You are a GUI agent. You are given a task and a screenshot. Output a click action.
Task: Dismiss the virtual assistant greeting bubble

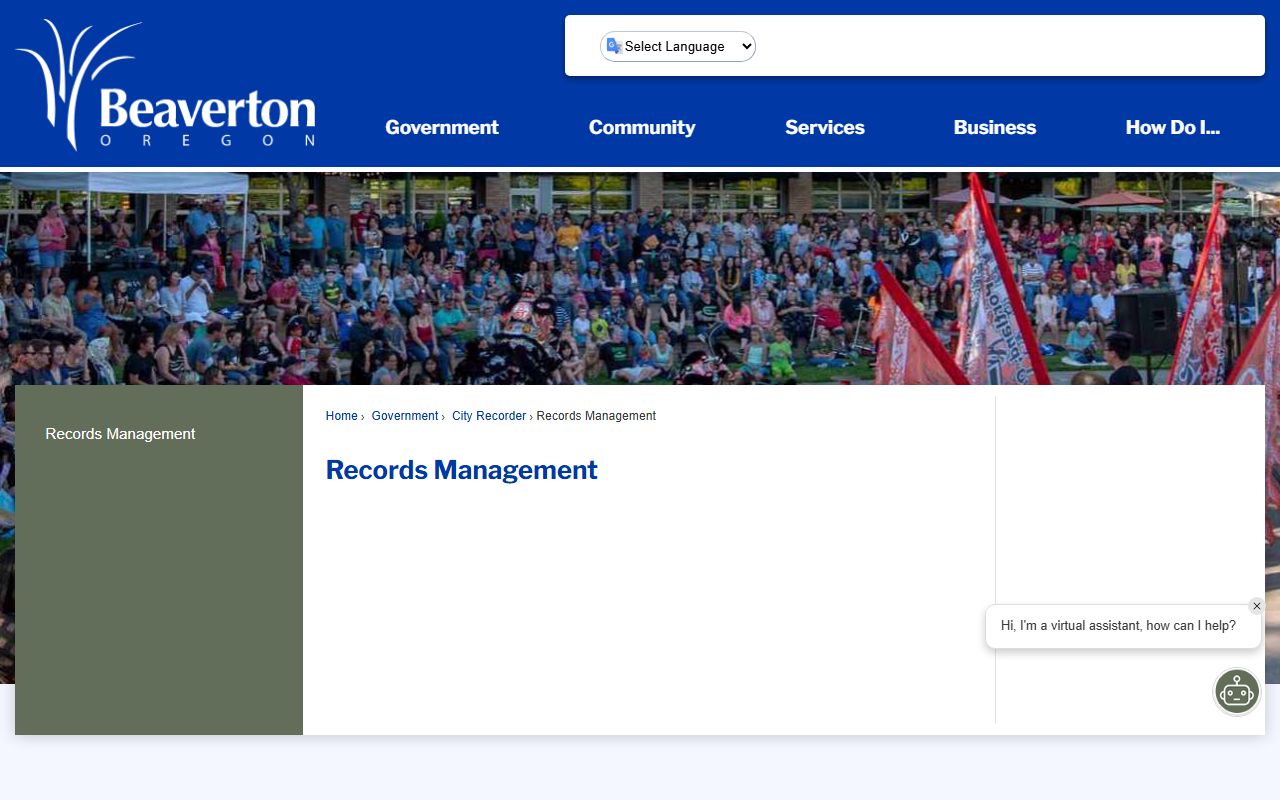(1257, 606)
